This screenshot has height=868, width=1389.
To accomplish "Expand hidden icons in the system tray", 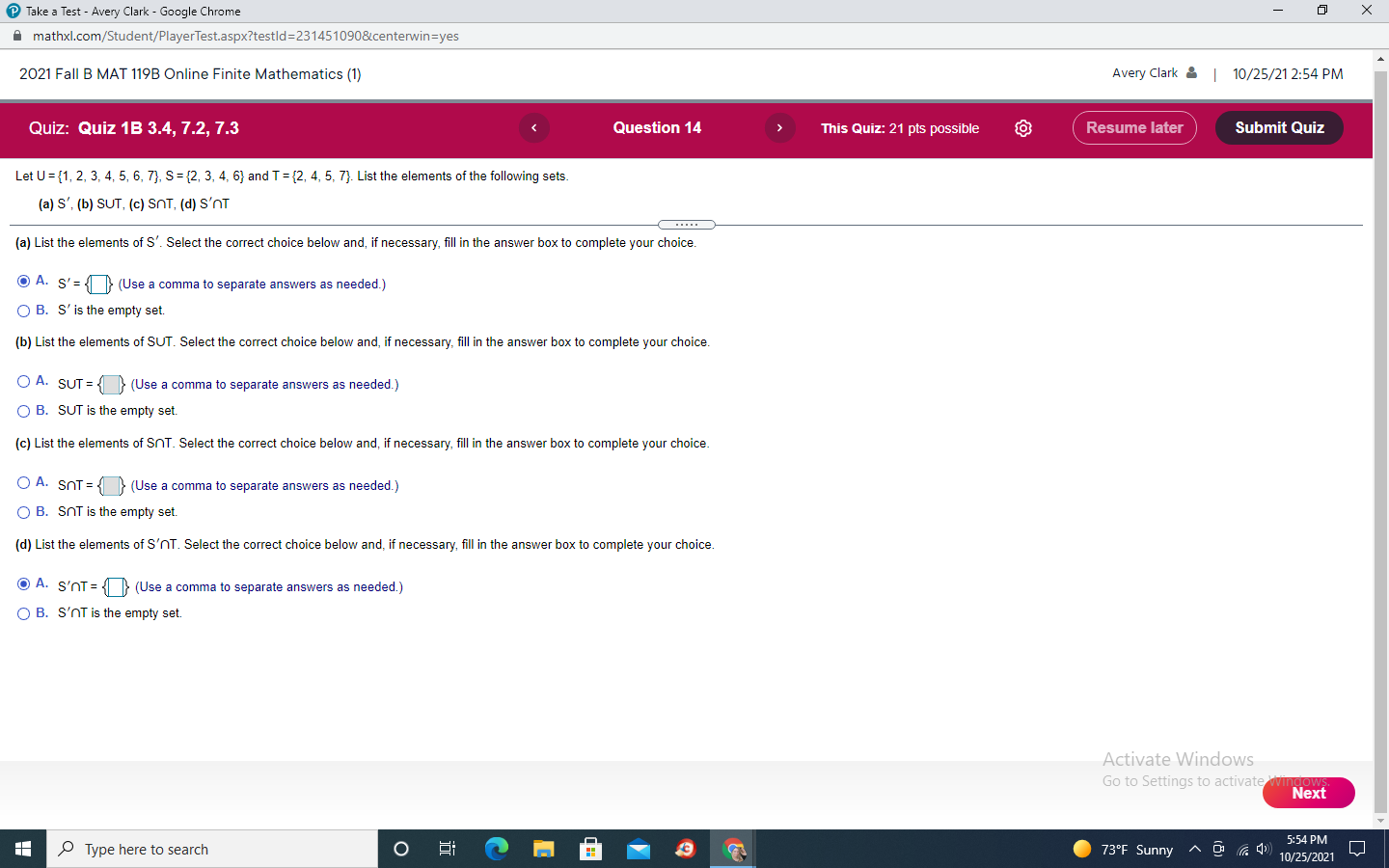I will click(1194, 849).
